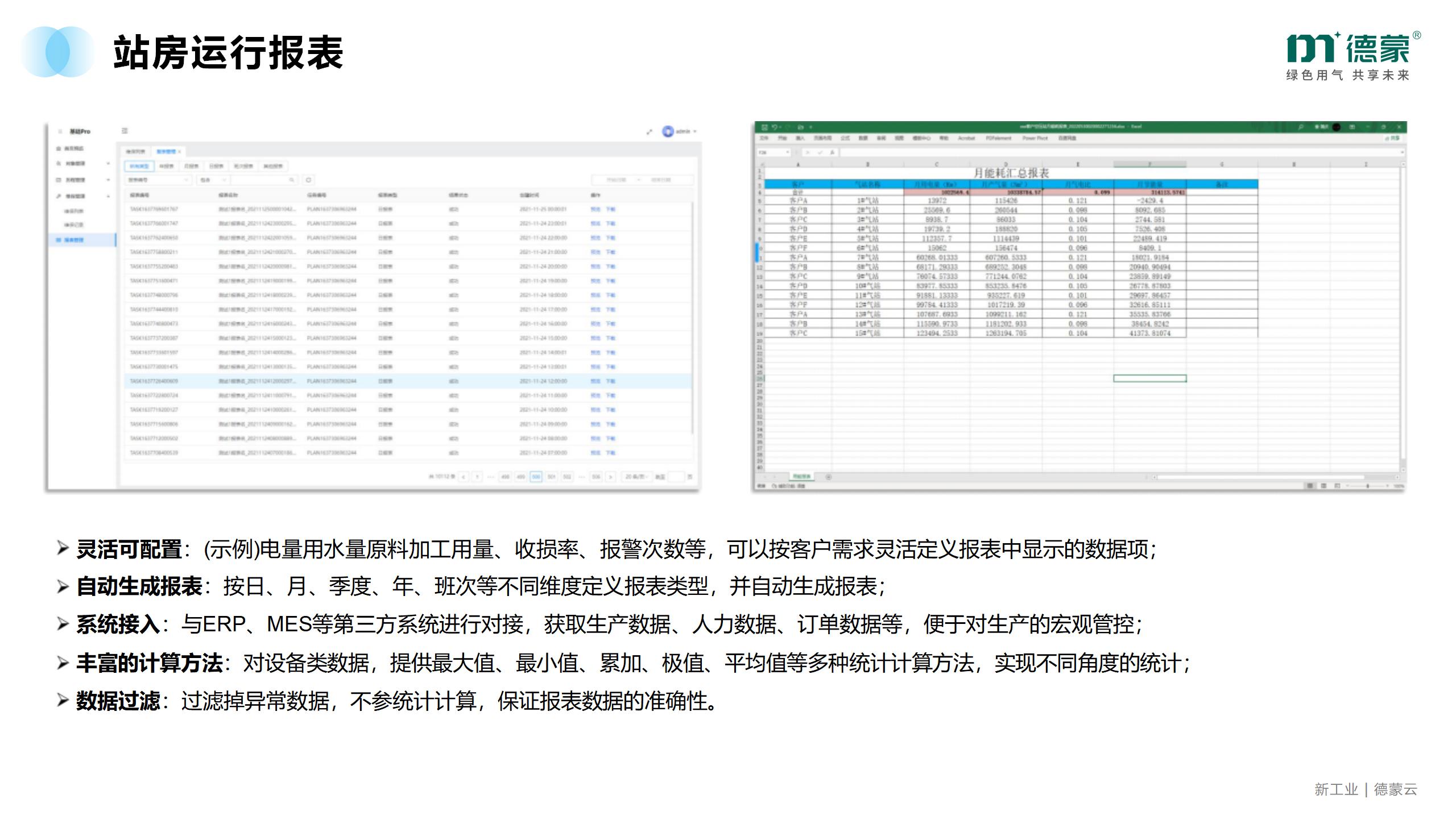Select the first report type filter button

[x=139, y=166]
